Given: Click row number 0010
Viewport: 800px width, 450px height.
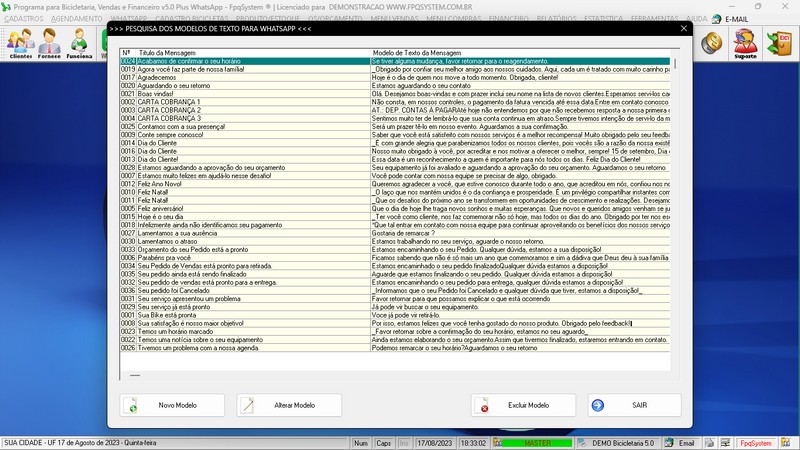Looking at the screenshot, I should (128, 192).
